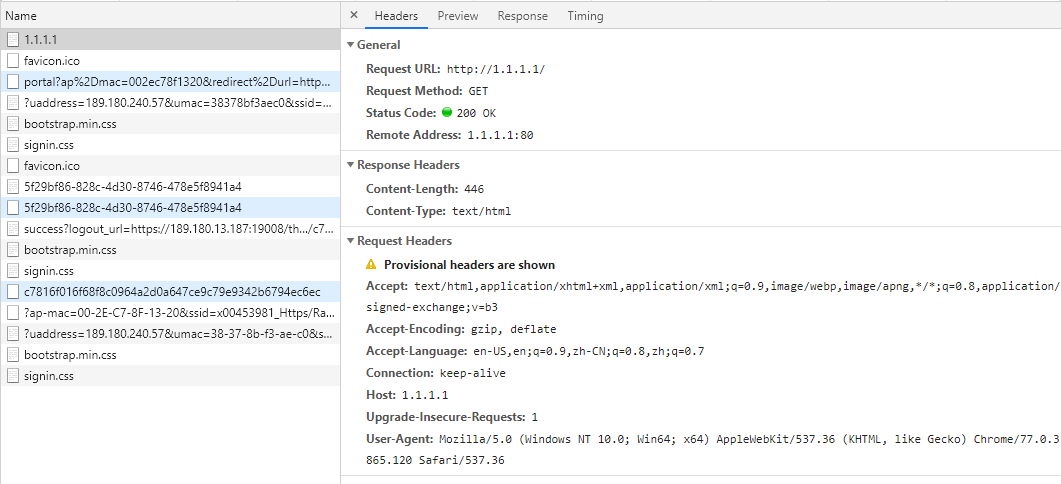This screenshot has height=484, width=1061.
Task: Click the first favicon.ico file icon
Action: [13, 60]
